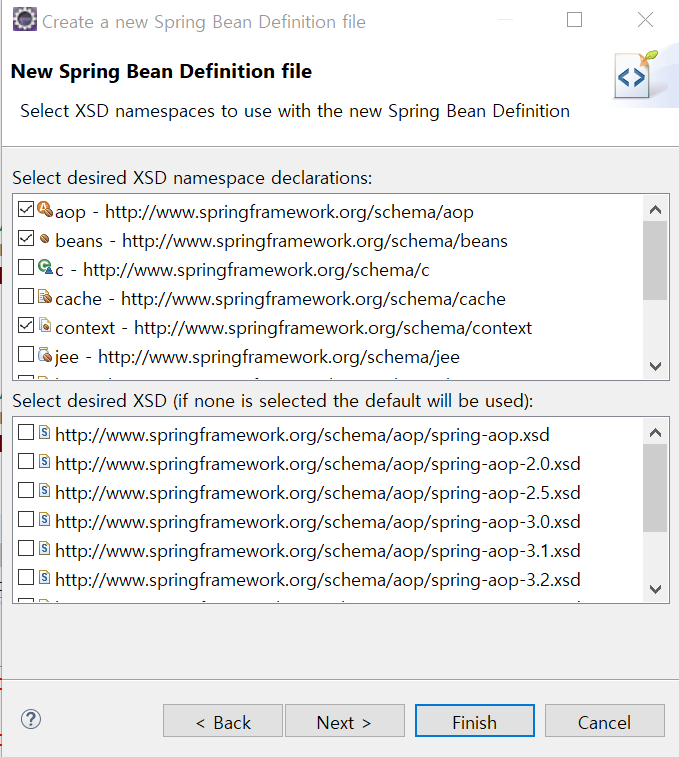Screen dimensions: 679x757
Task: Uncheck the beans namespace checkbox
Action: [26, 238]
